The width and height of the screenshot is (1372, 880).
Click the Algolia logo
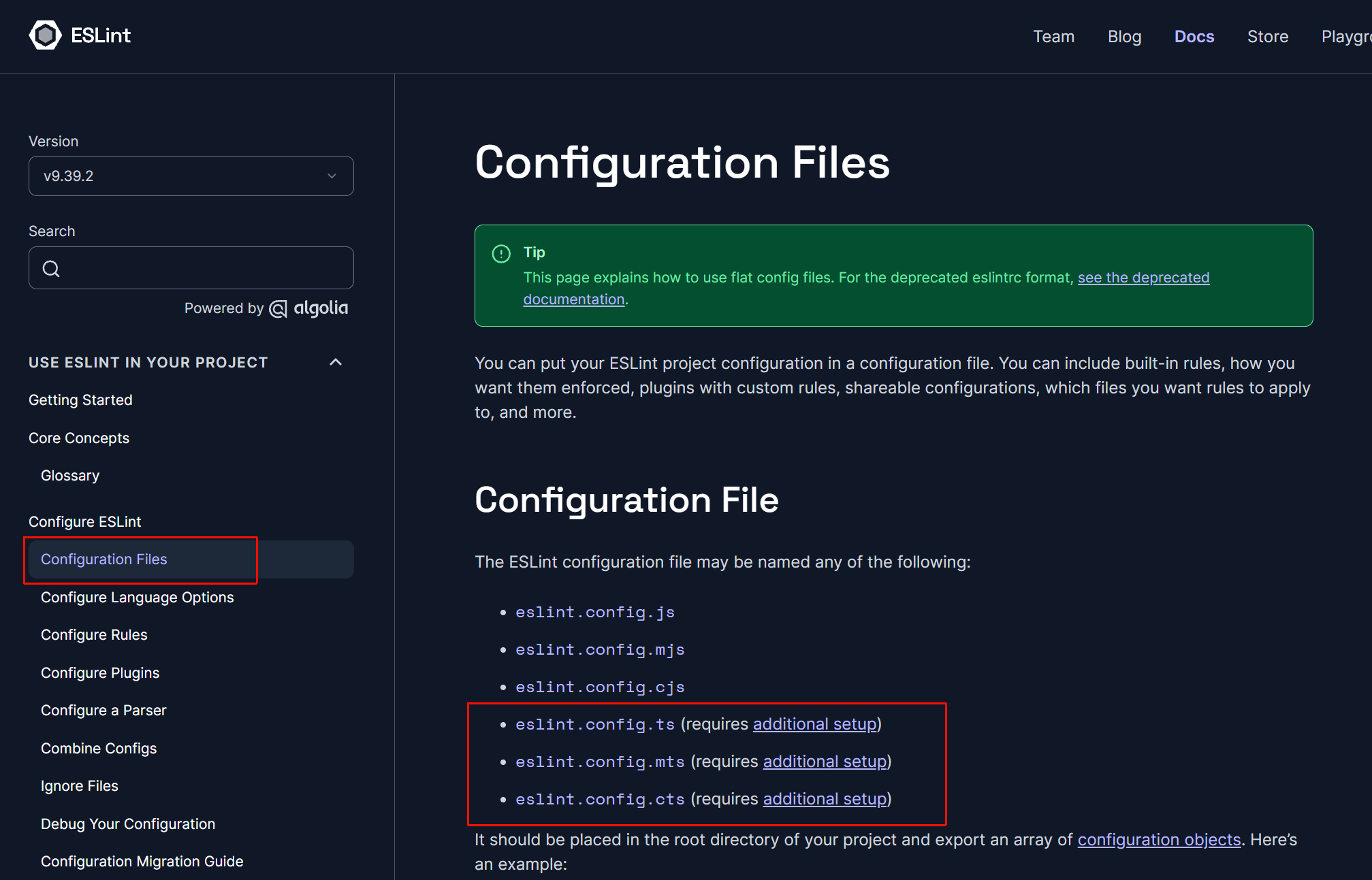[309, 309]
